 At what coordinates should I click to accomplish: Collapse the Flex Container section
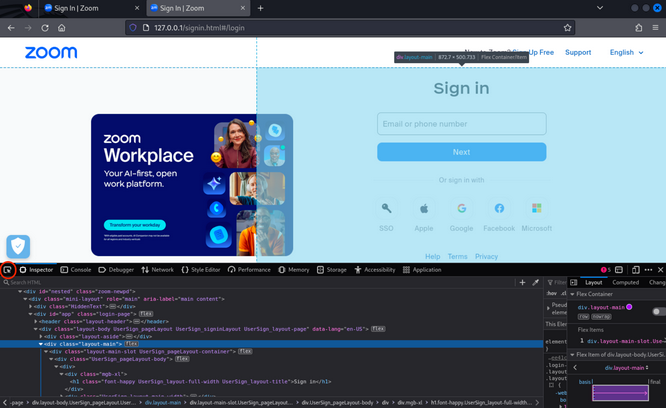[572, 294]
